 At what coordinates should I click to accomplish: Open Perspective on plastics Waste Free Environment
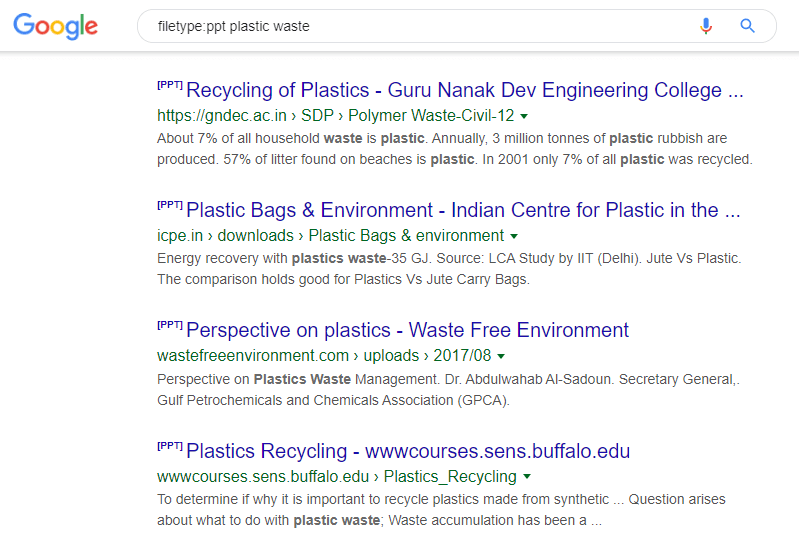407,330
